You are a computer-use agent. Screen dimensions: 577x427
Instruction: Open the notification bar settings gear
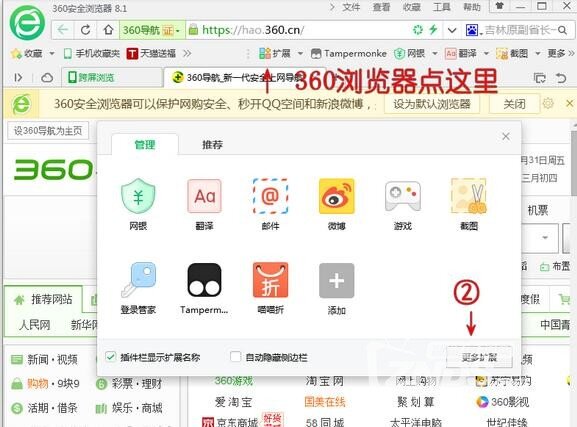point(548,103)
